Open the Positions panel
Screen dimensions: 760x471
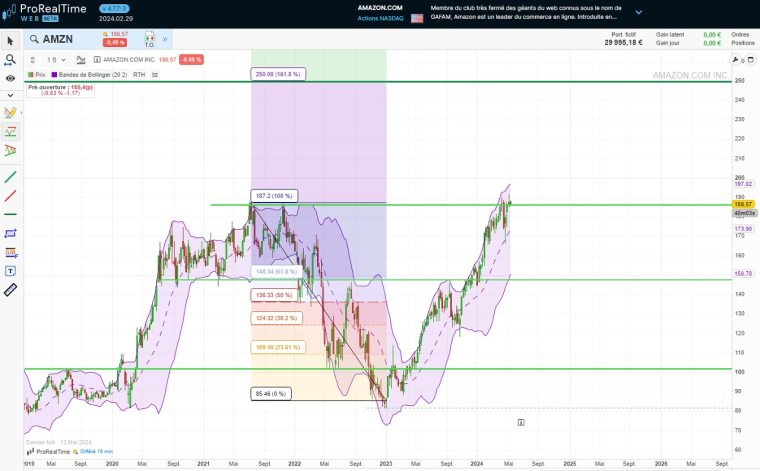coord(743,43)
